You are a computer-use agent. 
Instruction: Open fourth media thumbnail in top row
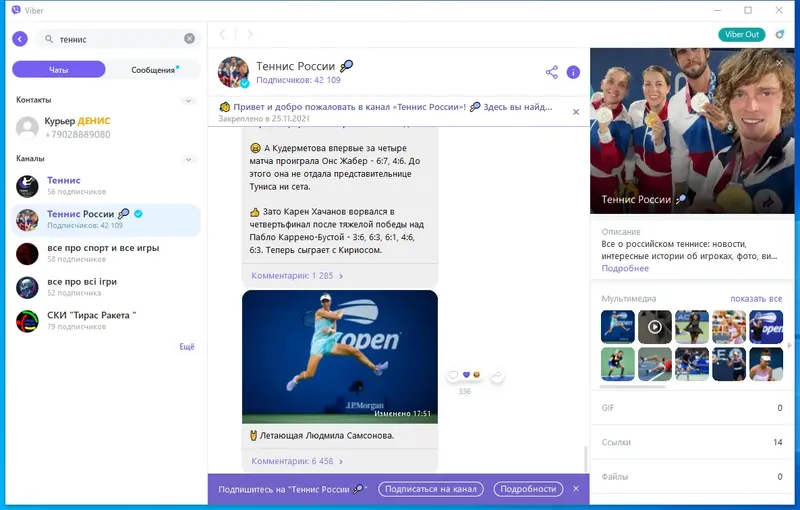[729, 326]
